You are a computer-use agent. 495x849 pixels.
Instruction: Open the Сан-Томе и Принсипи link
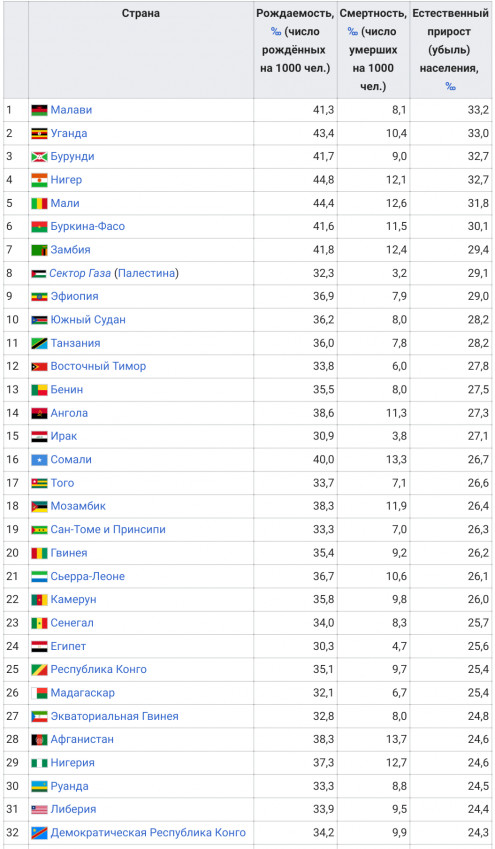(x=108, y=529)
